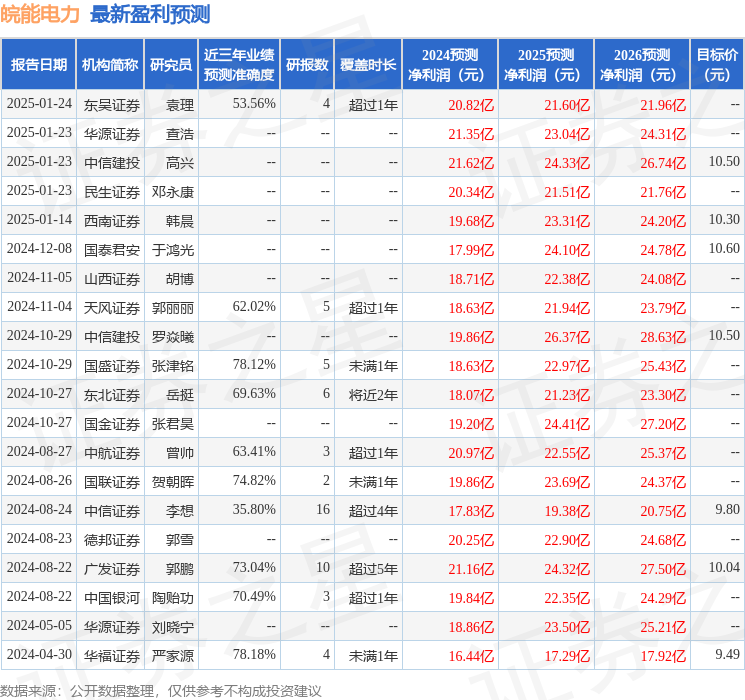
Task: Click 中信证券 institution cell
Action: 112,511
